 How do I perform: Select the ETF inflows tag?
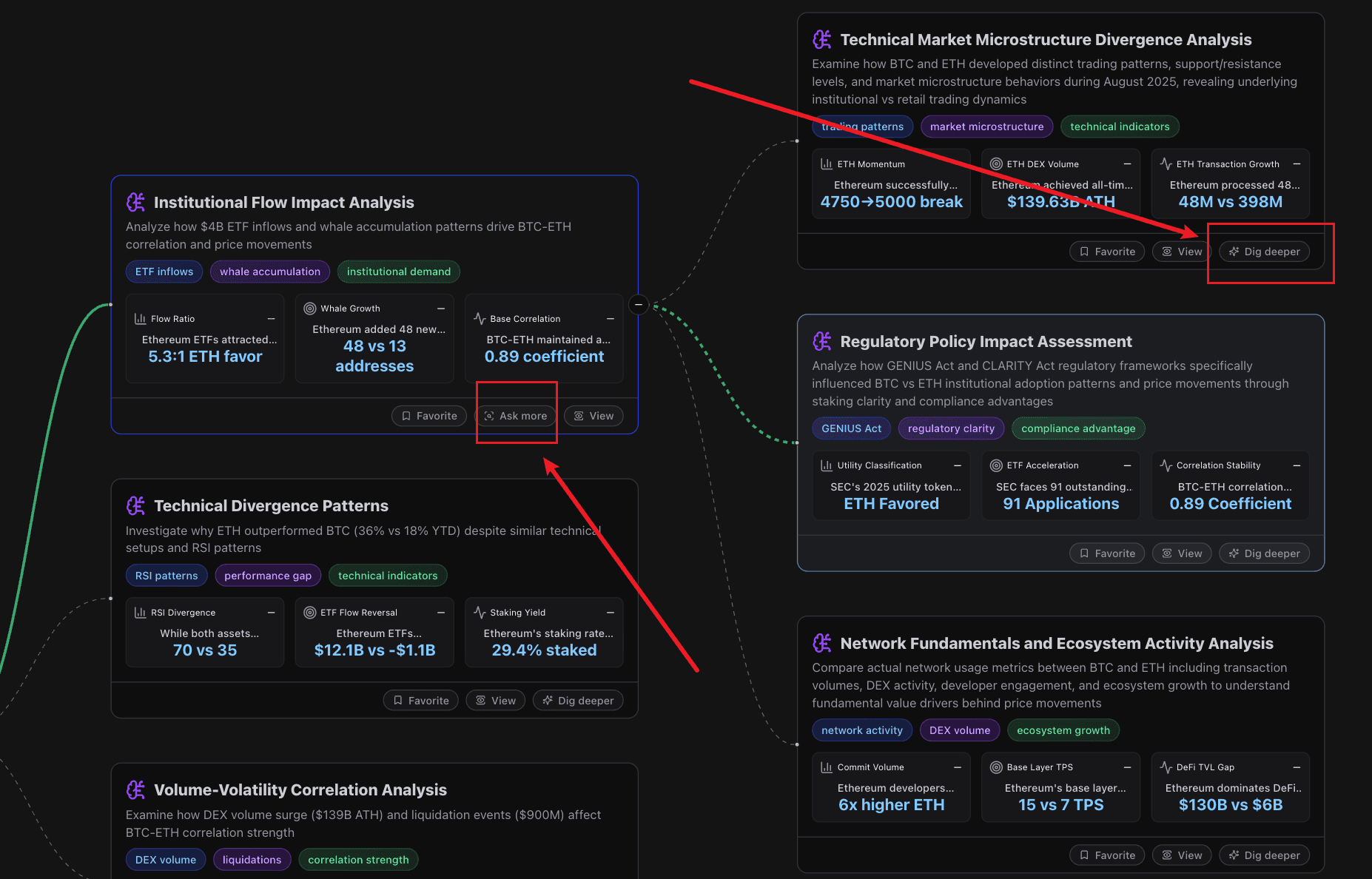tap(164, 272)
